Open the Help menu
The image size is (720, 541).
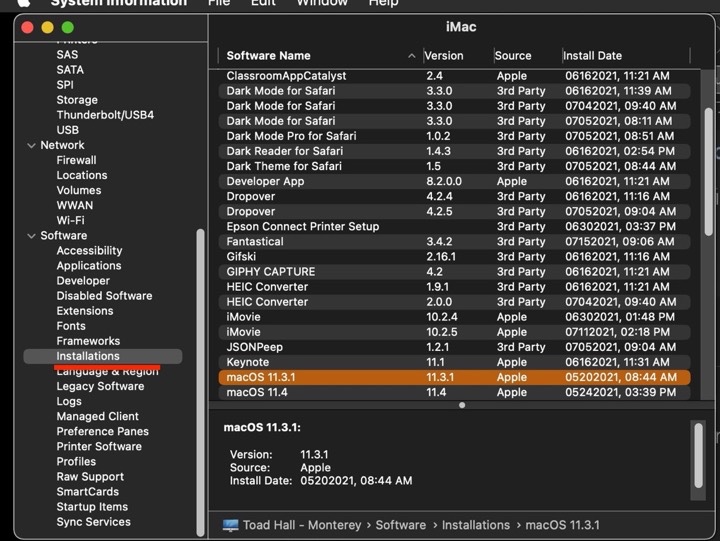383,3
